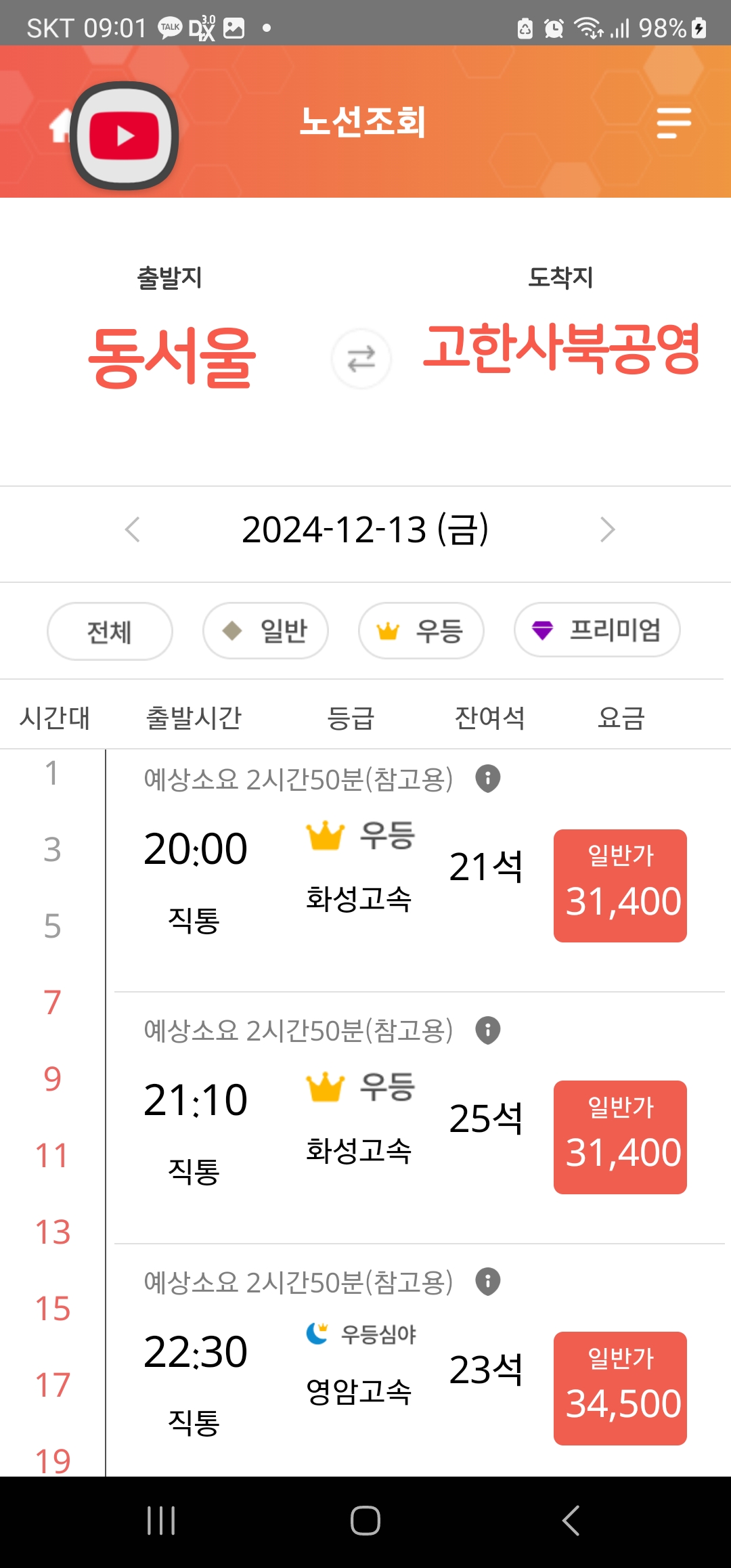
Task: Filter by 전체 all grades
Action: tap(110, 631)
